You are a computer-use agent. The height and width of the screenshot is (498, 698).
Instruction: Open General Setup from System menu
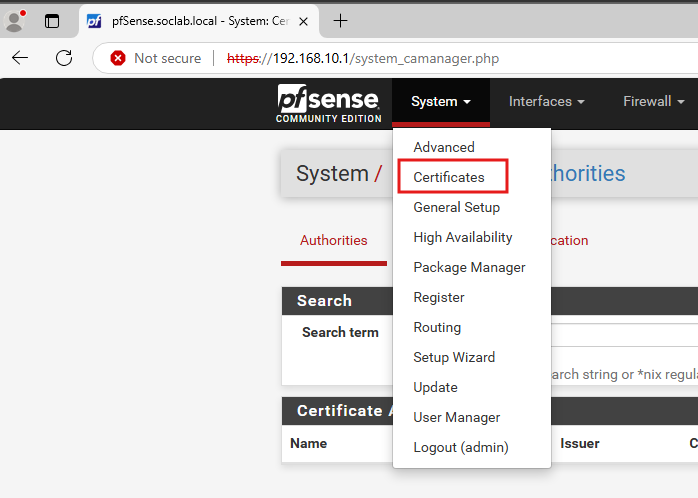(x=456, y=207)
